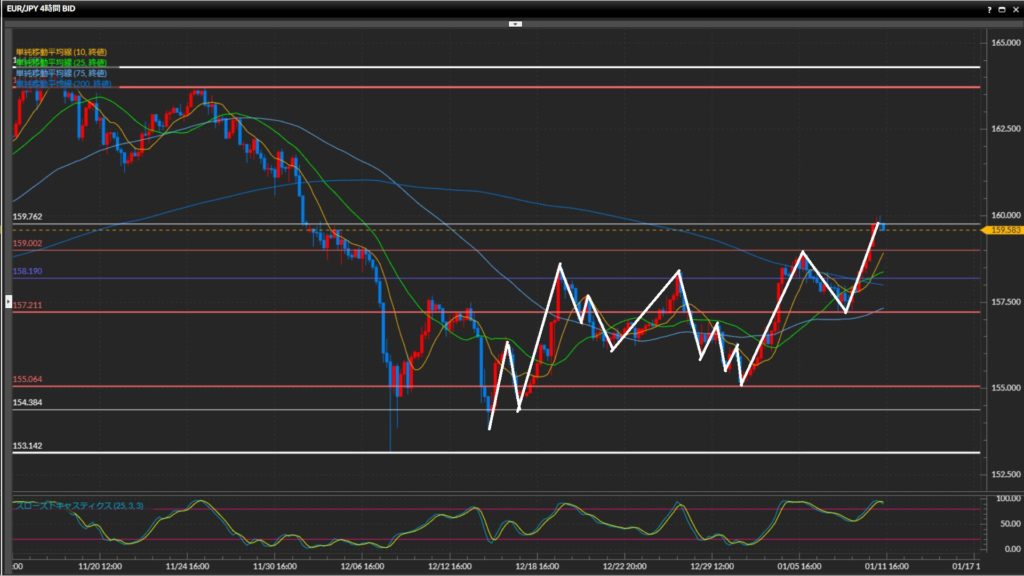The image size is (1024, 576).
Task: Click the slow stochastics indicator label
Action: pos(79,506)
